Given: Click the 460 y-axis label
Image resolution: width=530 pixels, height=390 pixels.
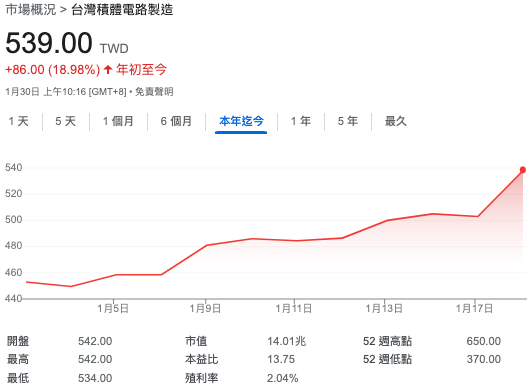Looking at the screenshot, I should tap(14, 272).
